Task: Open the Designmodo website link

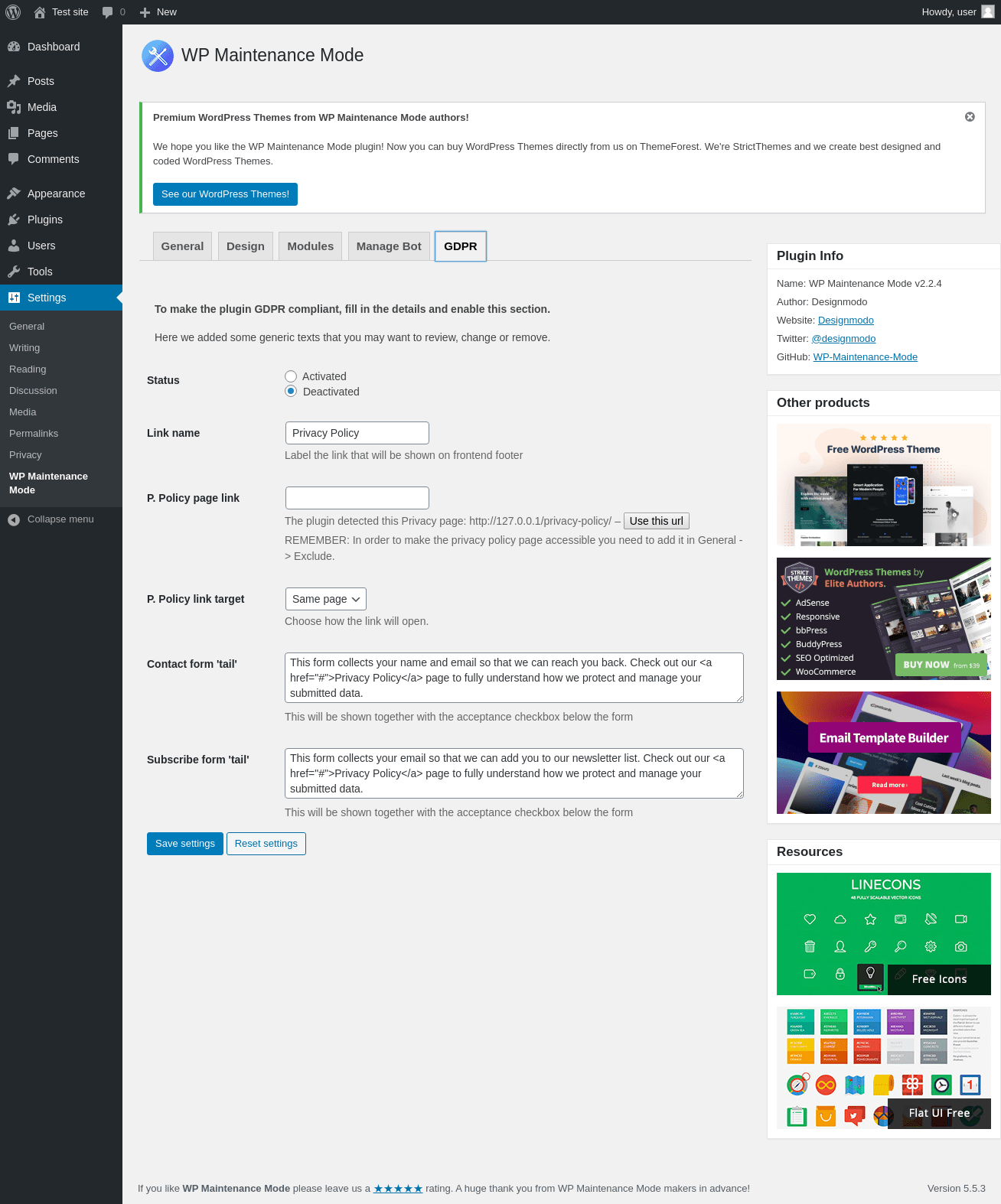Action: pos(846,321)
